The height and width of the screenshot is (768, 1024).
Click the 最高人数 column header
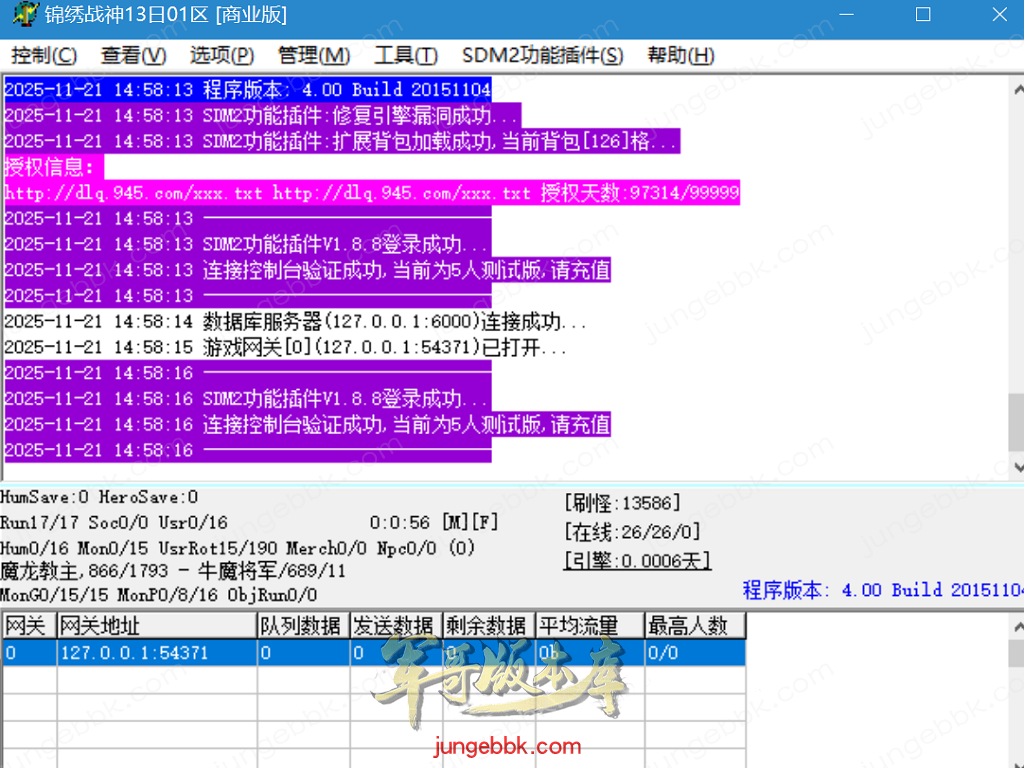[x=693, y=626]
